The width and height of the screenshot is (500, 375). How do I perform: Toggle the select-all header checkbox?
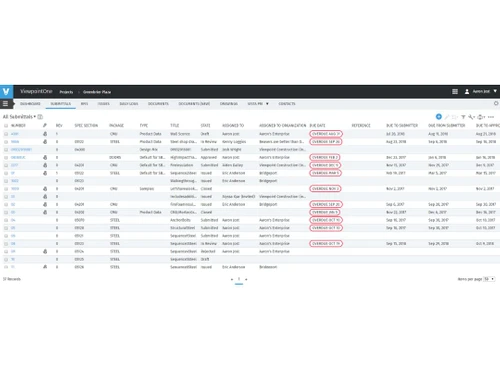pos(6,126)
